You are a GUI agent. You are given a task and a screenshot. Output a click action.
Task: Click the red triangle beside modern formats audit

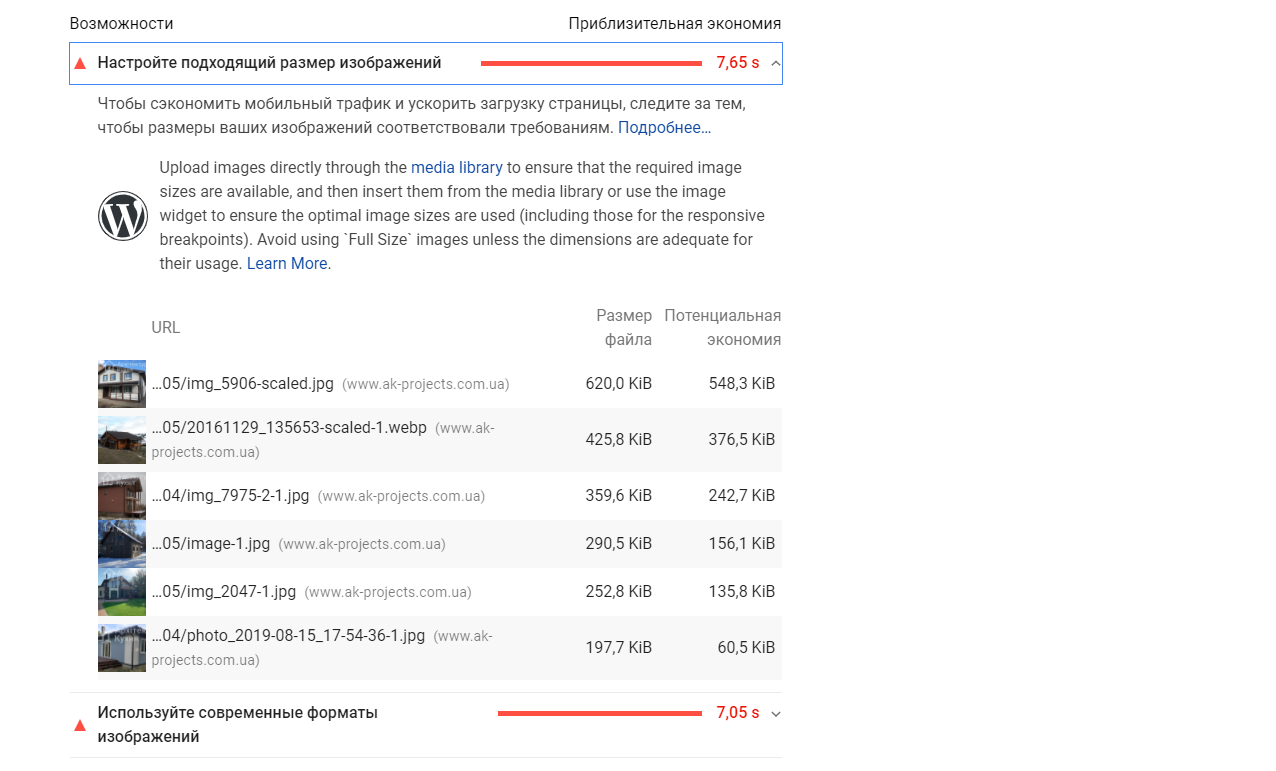tap(80, 725)
